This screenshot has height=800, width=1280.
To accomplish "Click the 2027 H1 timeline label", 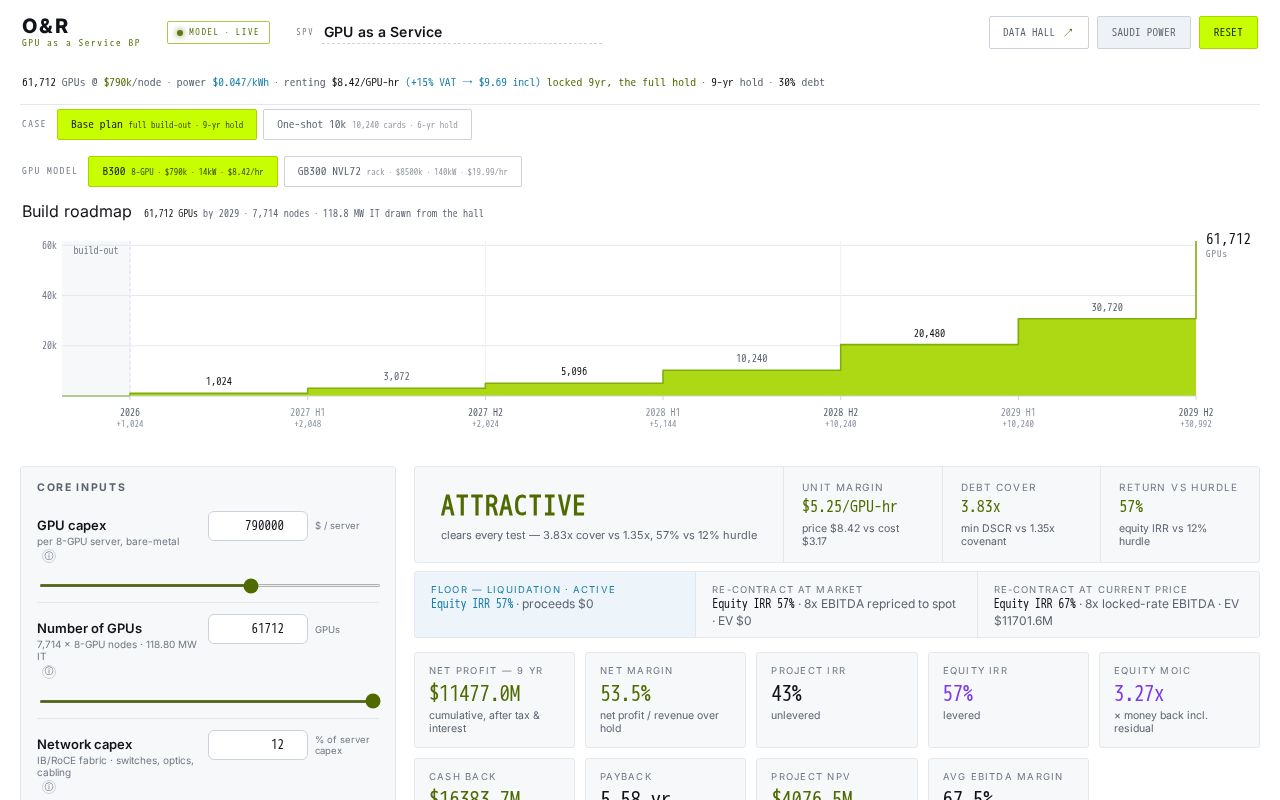I will click(307, 412).
